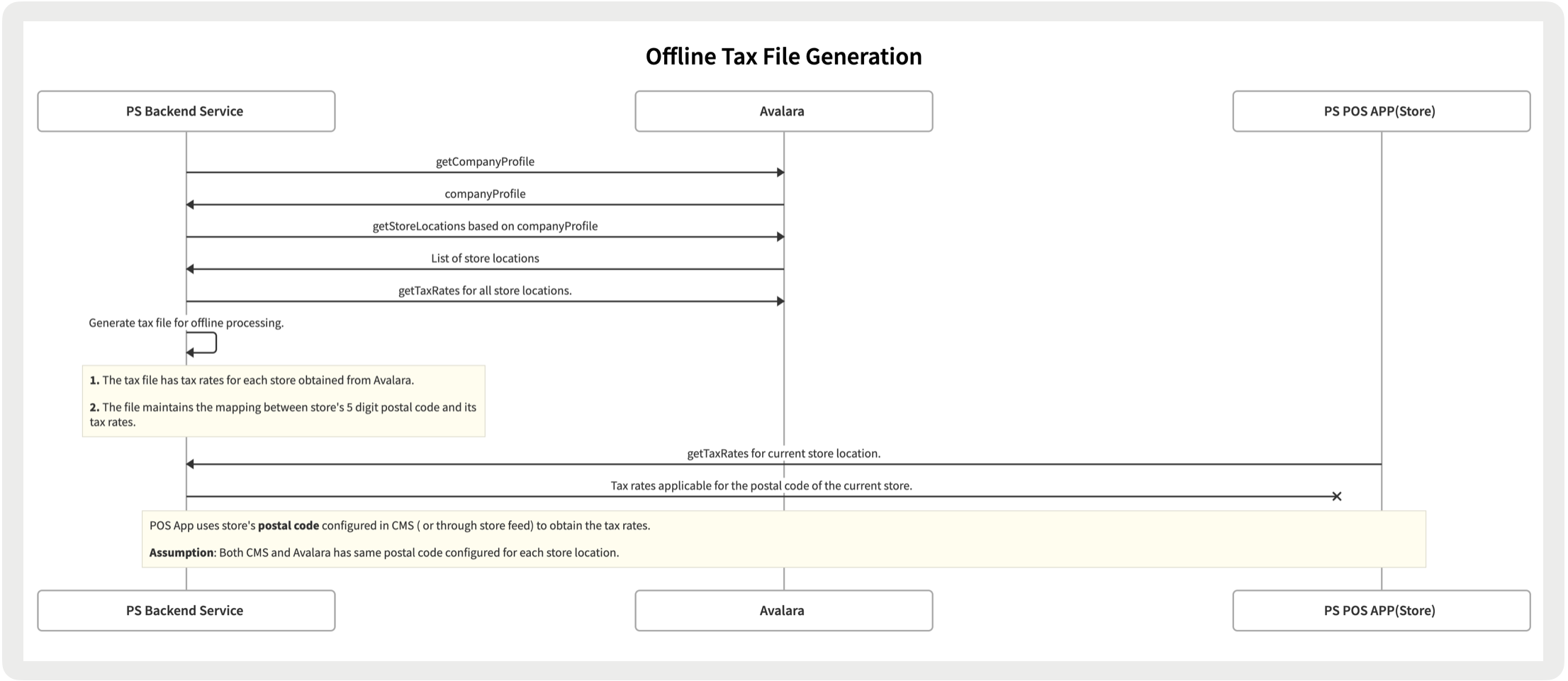This screenshot has height=681, width=1568.
Task: Select the bottom Avalara participant box
Action: pyautogui.click(x=784, y=611)
